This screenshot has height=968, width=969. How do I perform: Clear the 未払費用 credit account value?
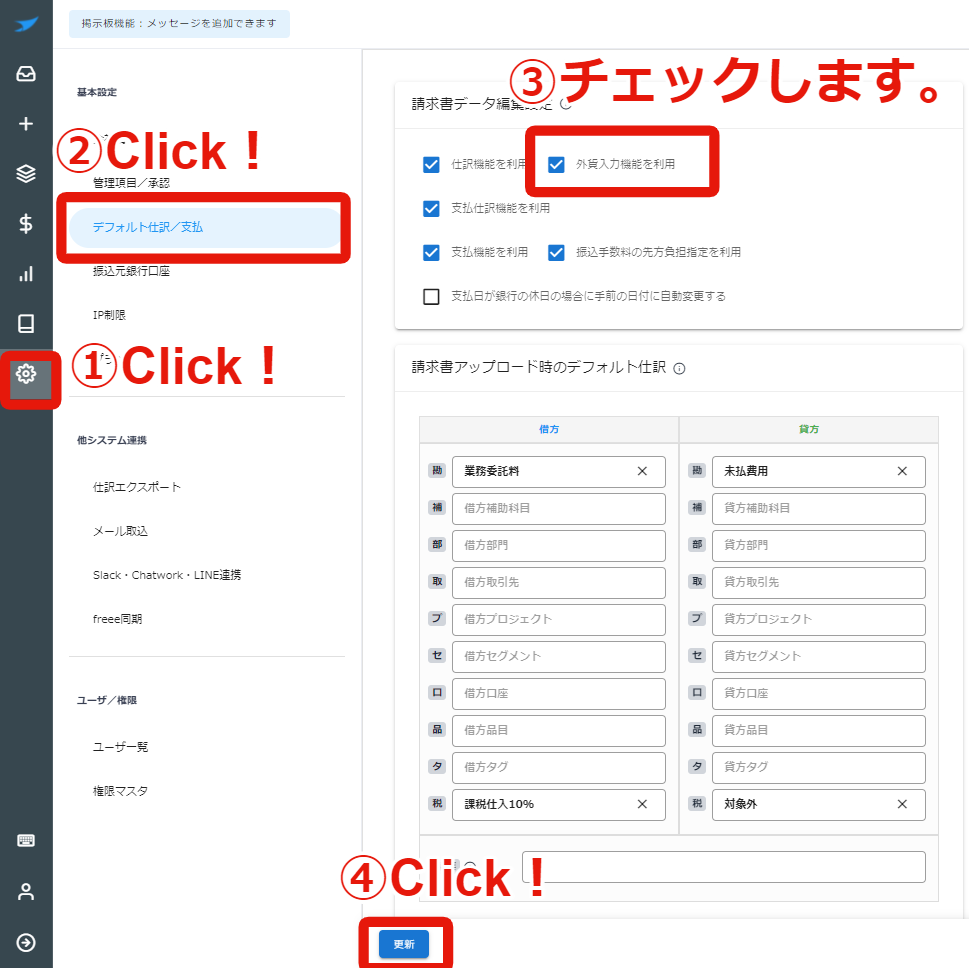click(x=902, y=471)
